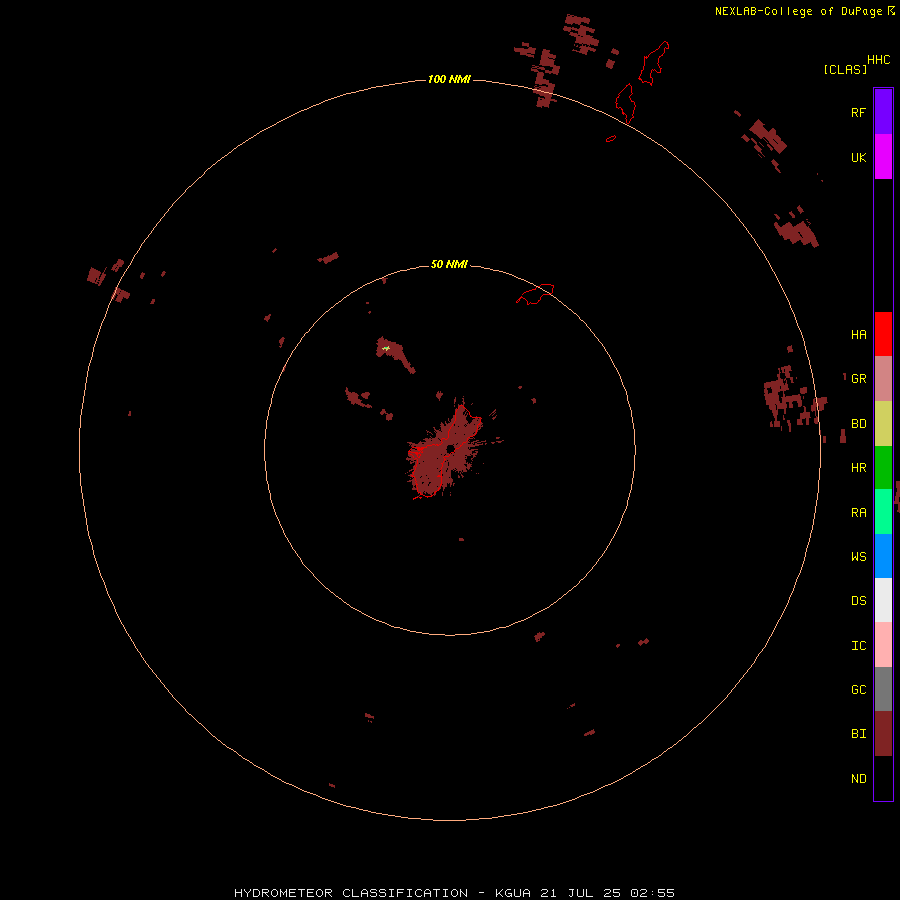Click the HA legend label
Viewport: 900px width, 900px height.
pyautogui.click(x=858, y=335)
